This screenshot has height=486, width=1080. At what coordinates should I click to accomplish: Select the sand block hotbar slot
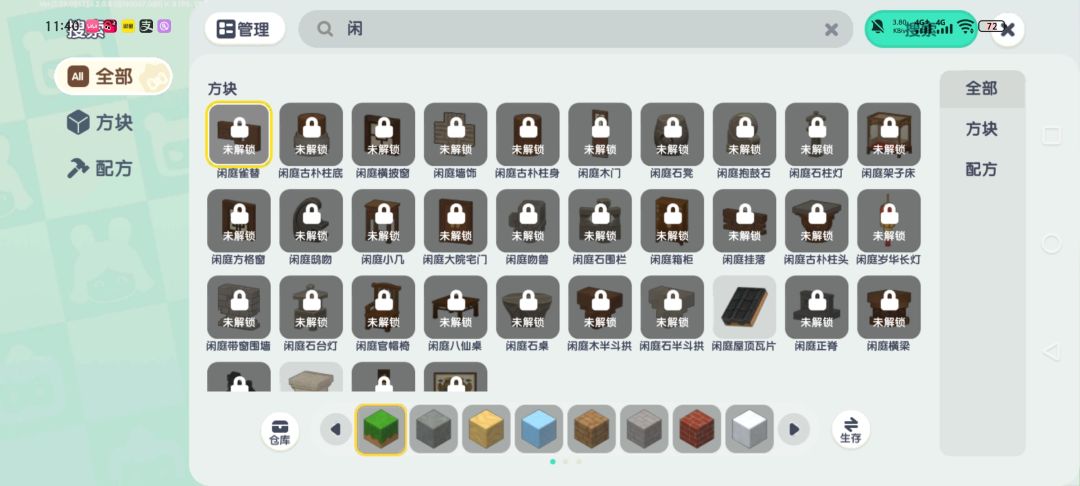486,430
